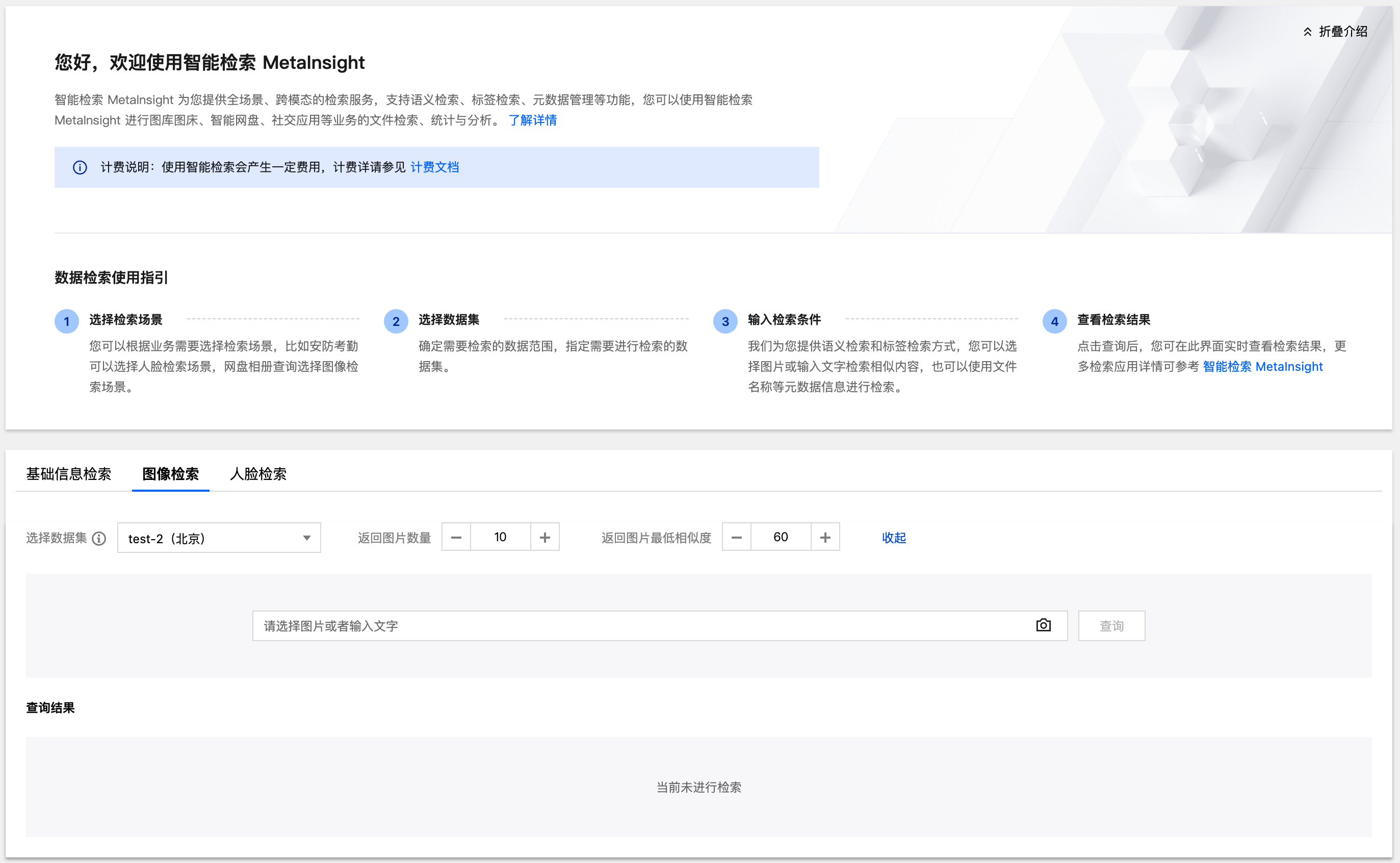Click the step 4 查看检索结果 heading
This screenshot has height=863, width=1400.
coord(1113,320)
